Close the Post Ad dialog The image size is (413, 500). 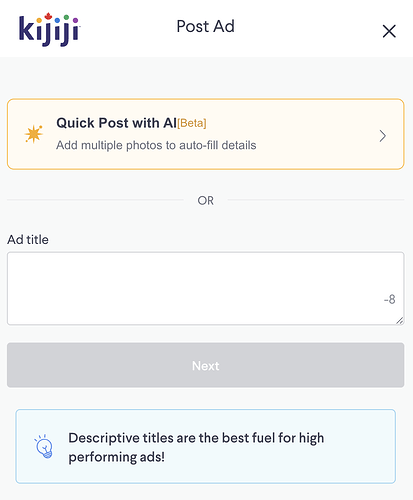[x=389, y=31]
